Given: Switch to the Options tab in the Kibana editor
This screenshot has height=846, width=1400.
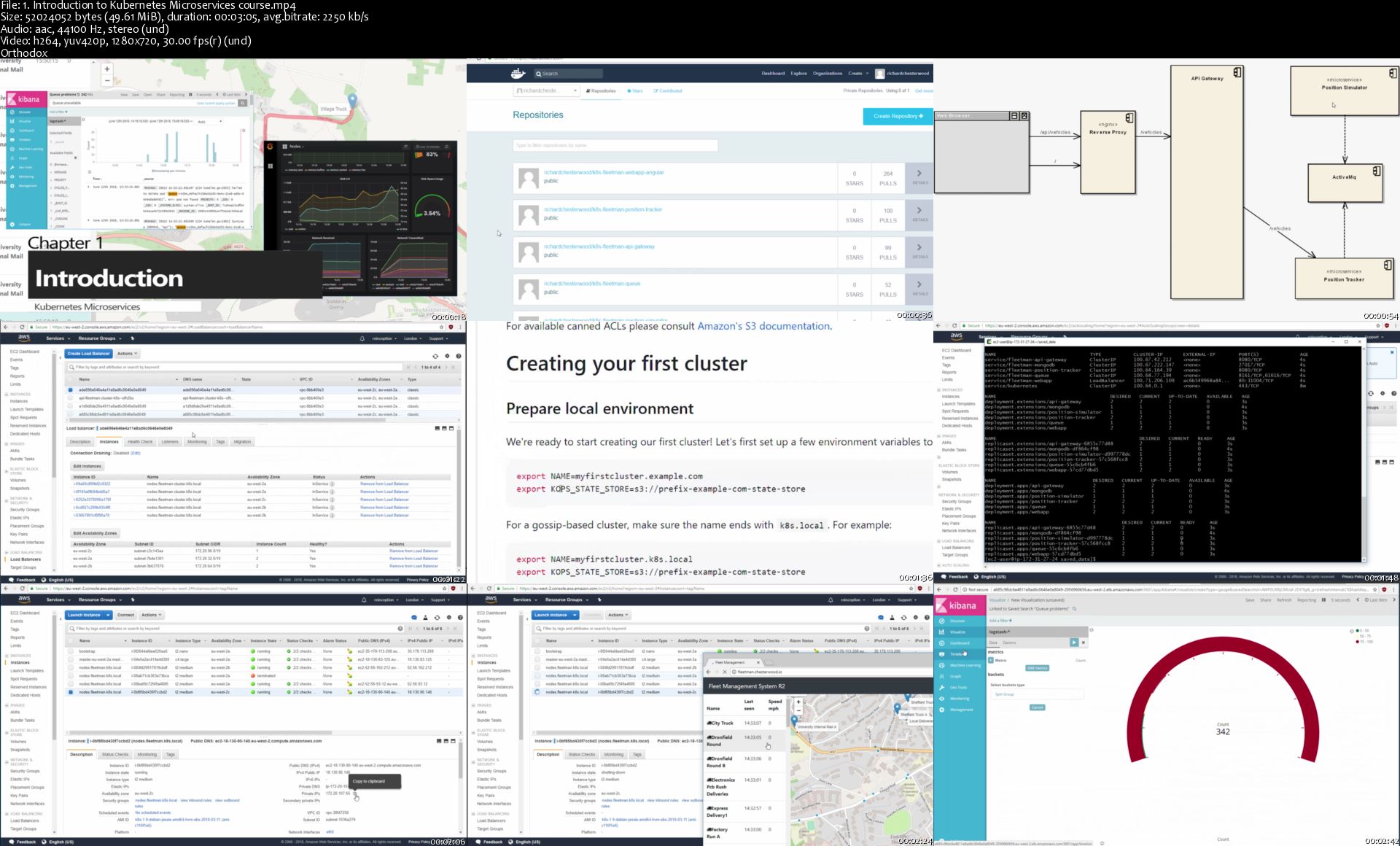Looking at the screenshot, I should coord(1009,643).
